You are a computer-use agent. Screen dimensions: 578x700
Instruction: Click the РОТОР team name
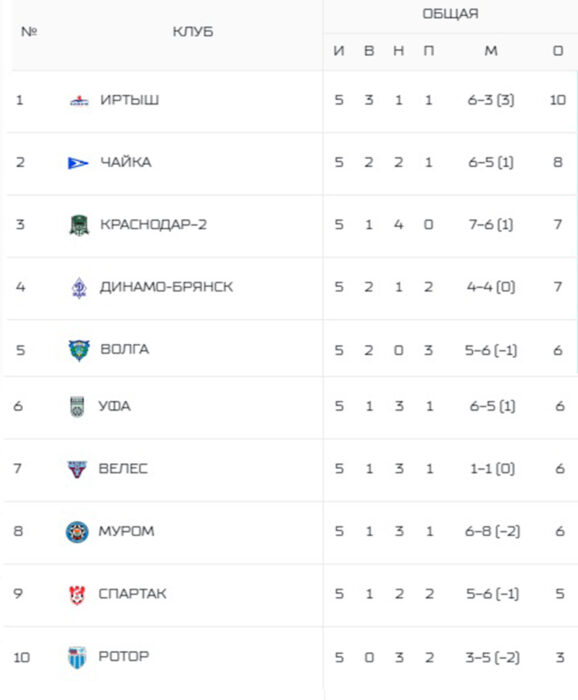pos(124,656)
